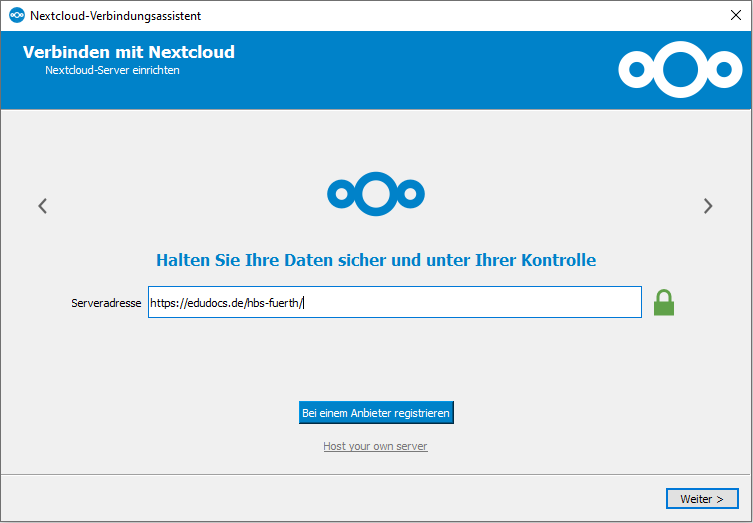Click the Nextcloud-Server einrichten subtitle

coord(112,70)
